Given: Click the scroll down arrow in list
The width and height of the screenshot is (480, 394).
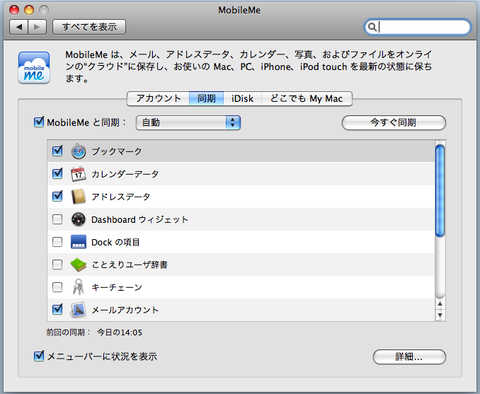Looking at the screenshot, I should [x=440, y=315].
